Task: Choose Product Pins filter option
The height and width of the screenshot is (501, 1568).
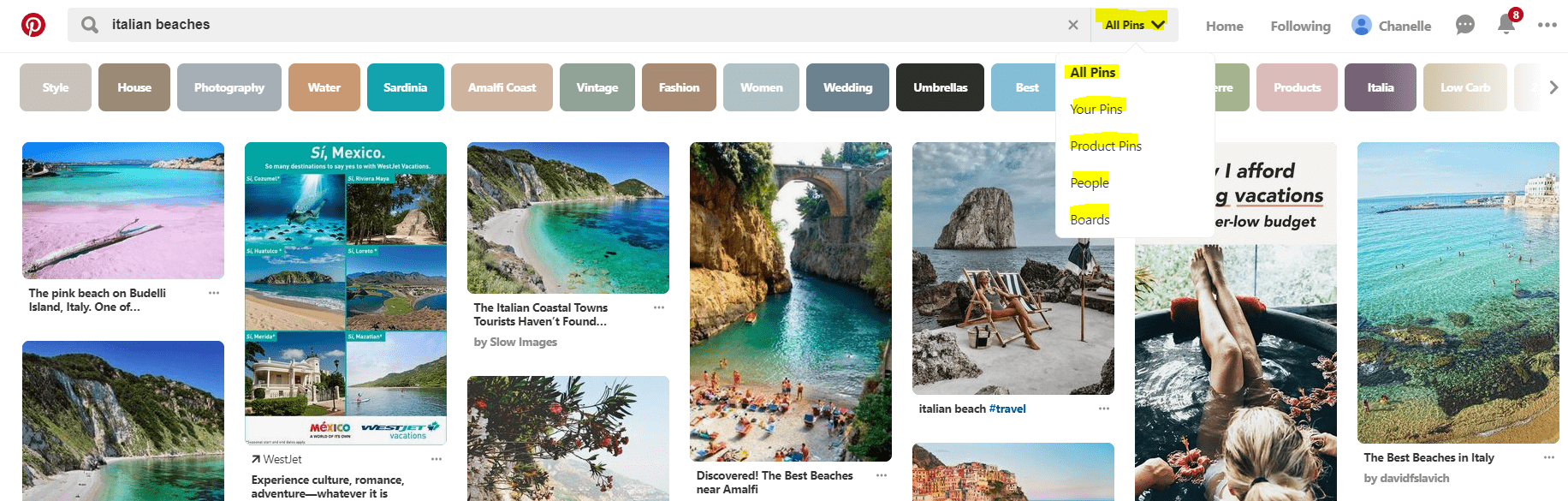Action: tap(1105, 146)
